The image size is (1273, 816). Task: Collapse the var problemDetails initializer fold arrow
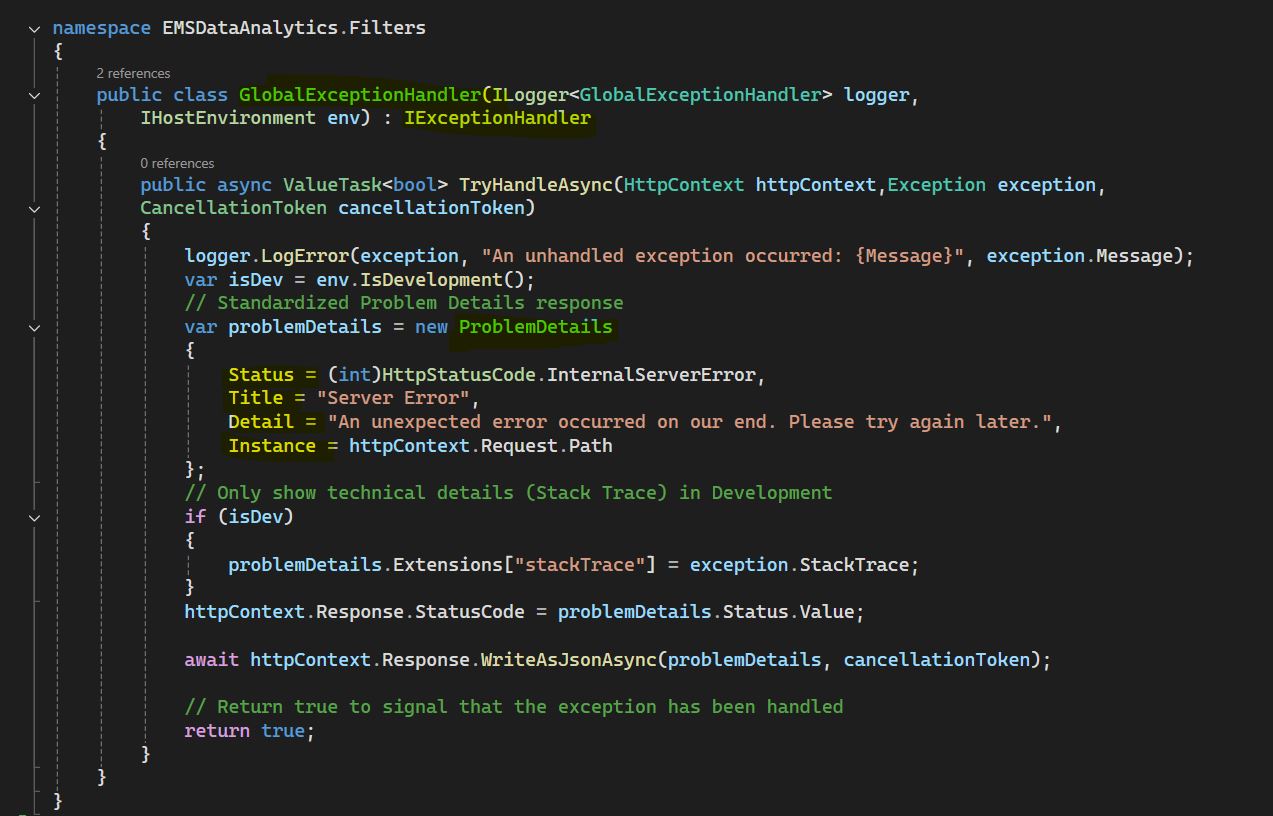[x=35, y=328]
